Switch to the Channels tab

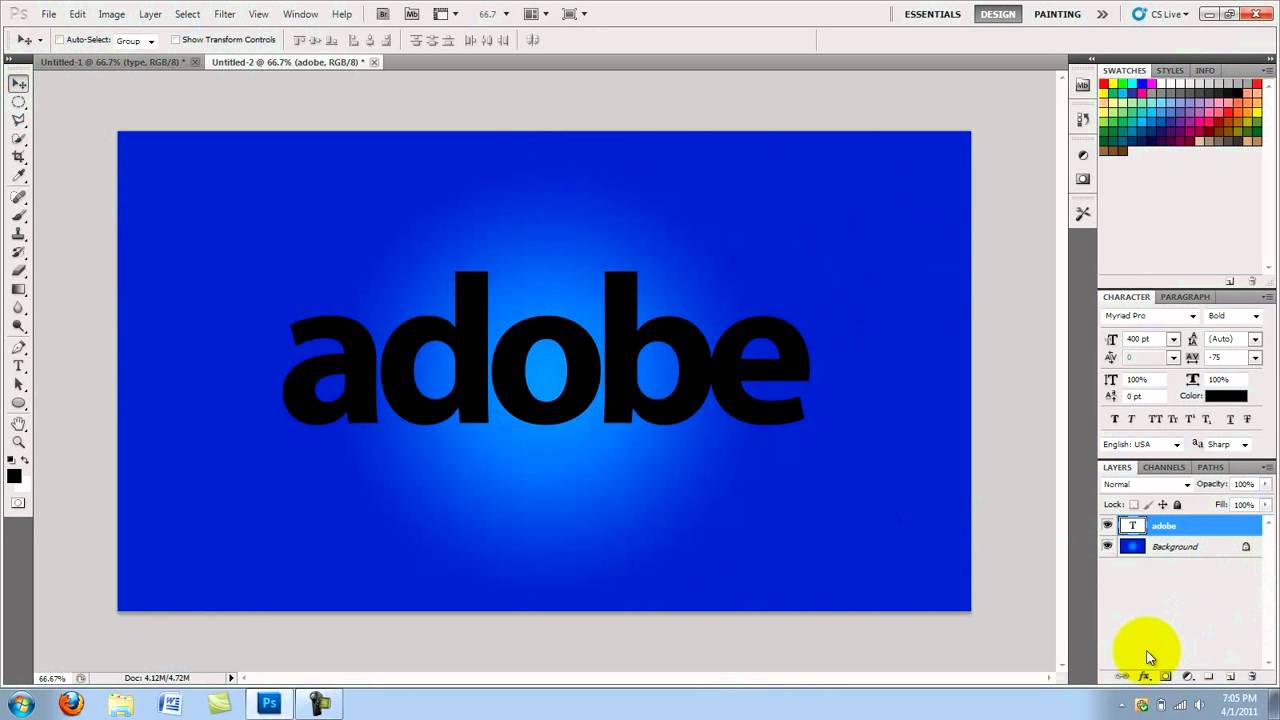tap(1164, 467)
